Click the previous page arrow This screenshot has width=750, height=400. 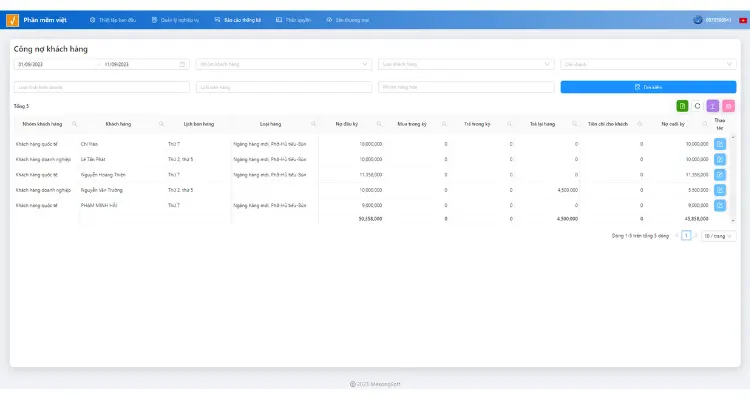click(677, 236)
